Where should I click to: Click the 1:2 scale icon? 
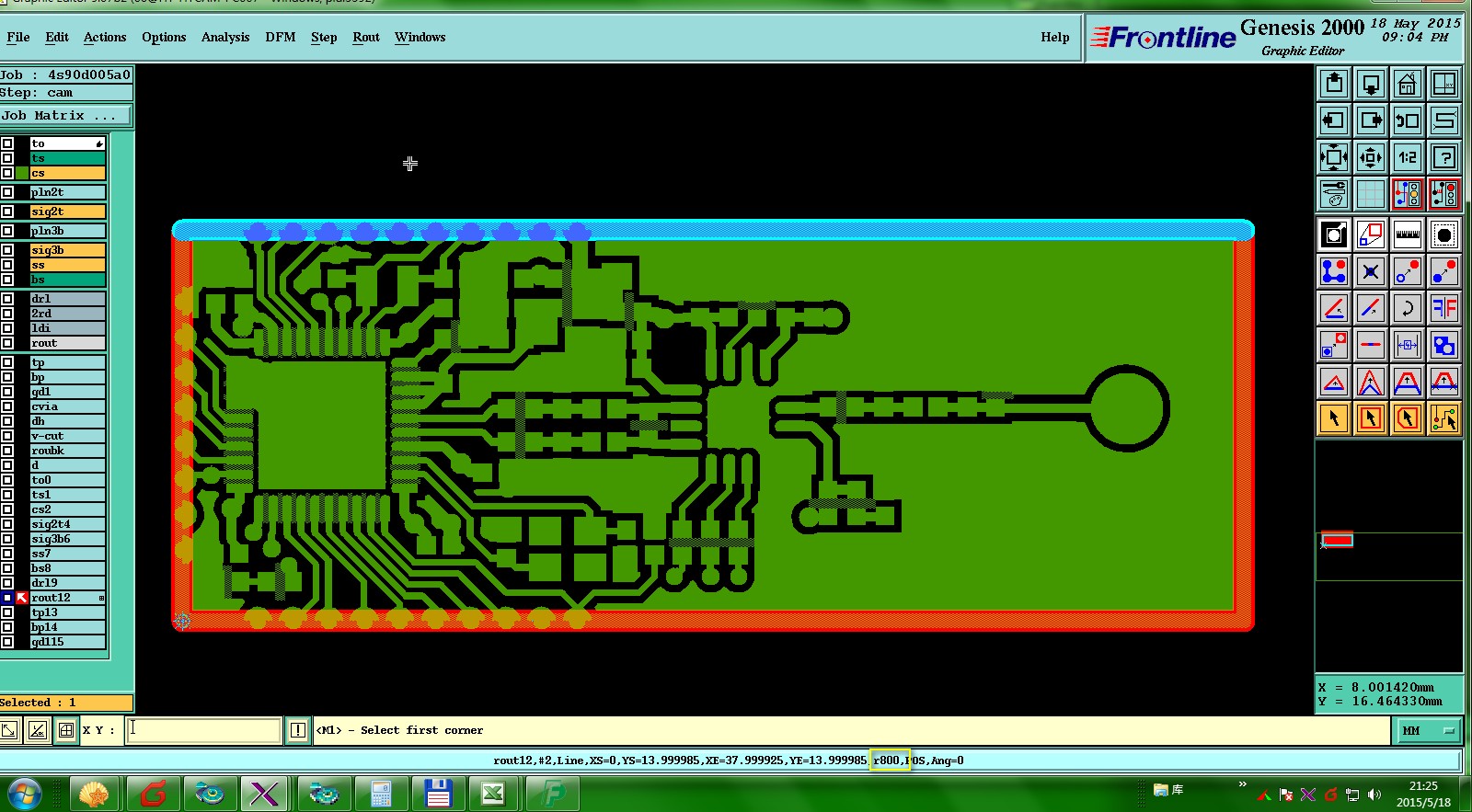[1408, 157]
